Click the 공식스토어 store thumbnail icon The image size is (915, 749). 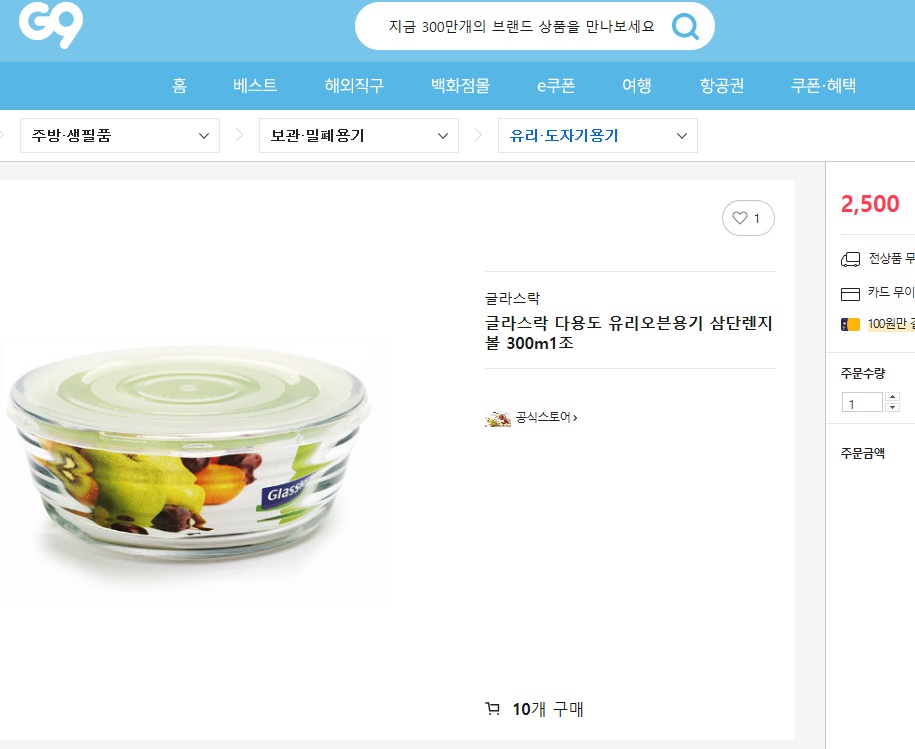coord(498,418)
